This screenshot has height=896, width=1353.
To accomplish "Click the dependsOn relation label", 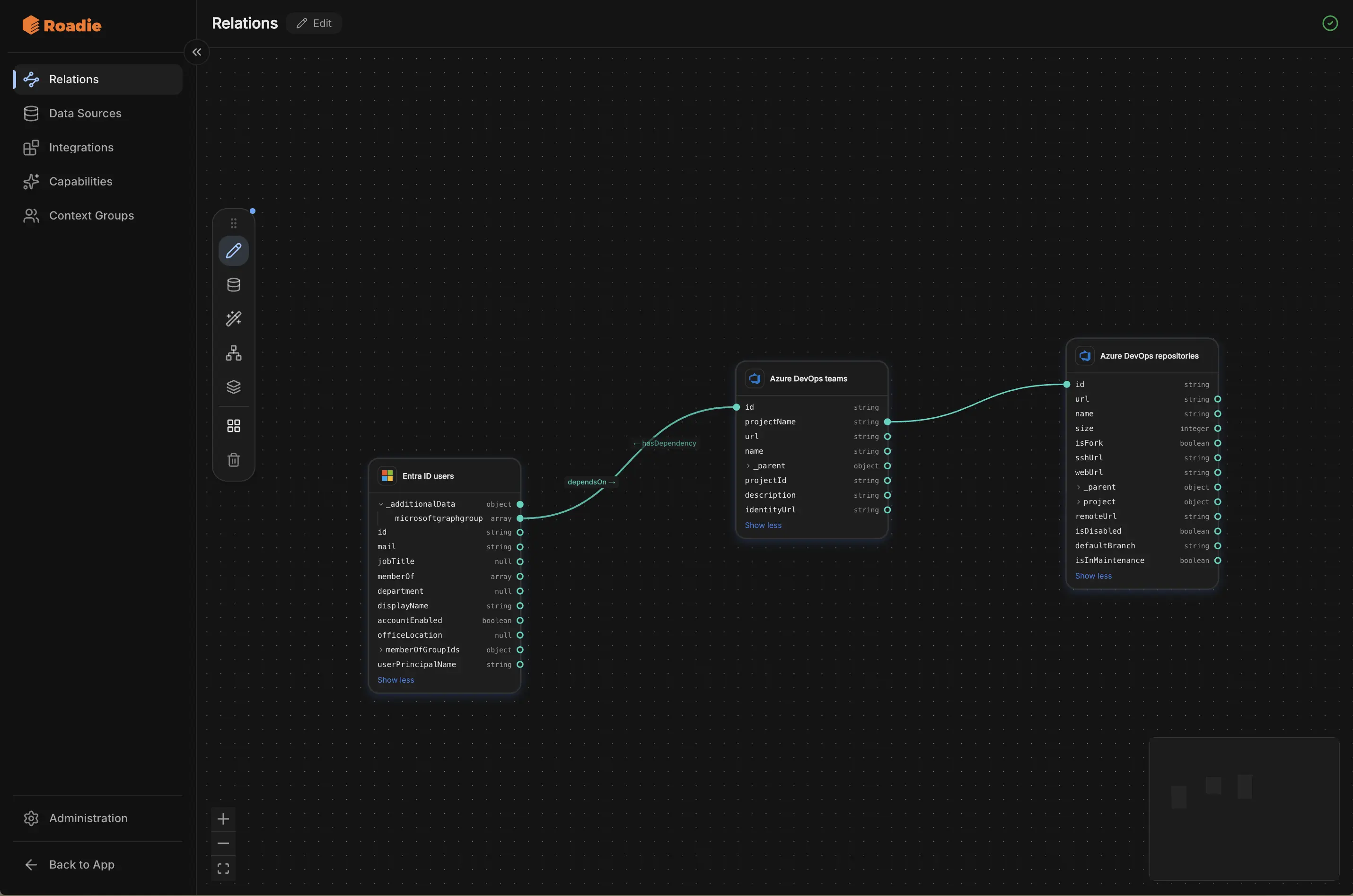I will [591, 482].
